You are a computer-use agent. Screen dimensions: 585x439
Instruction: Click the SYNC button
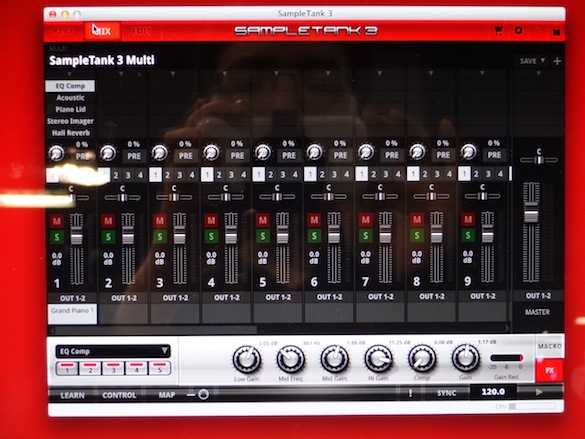(x=447, y=393)
